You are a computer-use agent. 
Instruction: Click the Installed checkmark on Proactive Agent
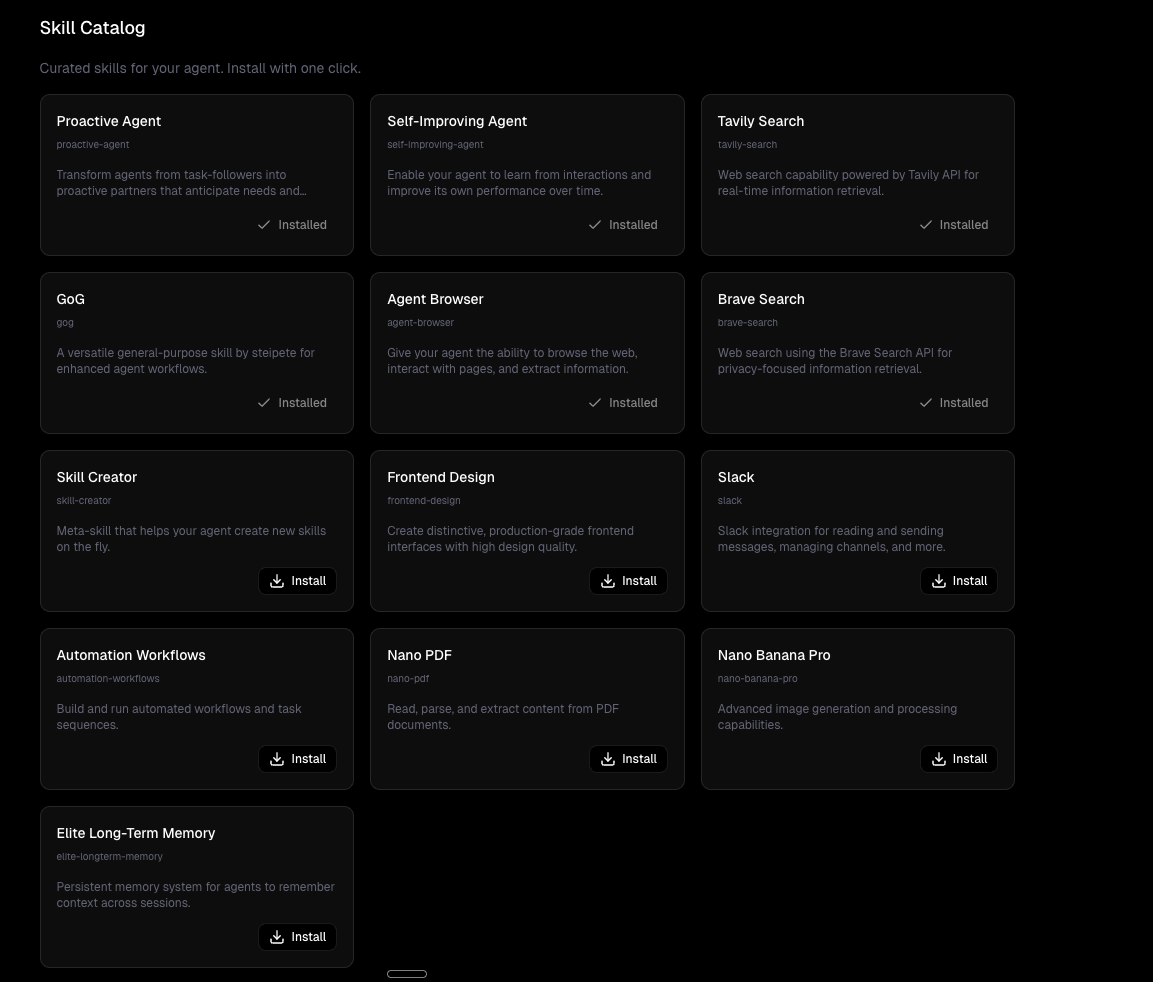coord(264,225)
